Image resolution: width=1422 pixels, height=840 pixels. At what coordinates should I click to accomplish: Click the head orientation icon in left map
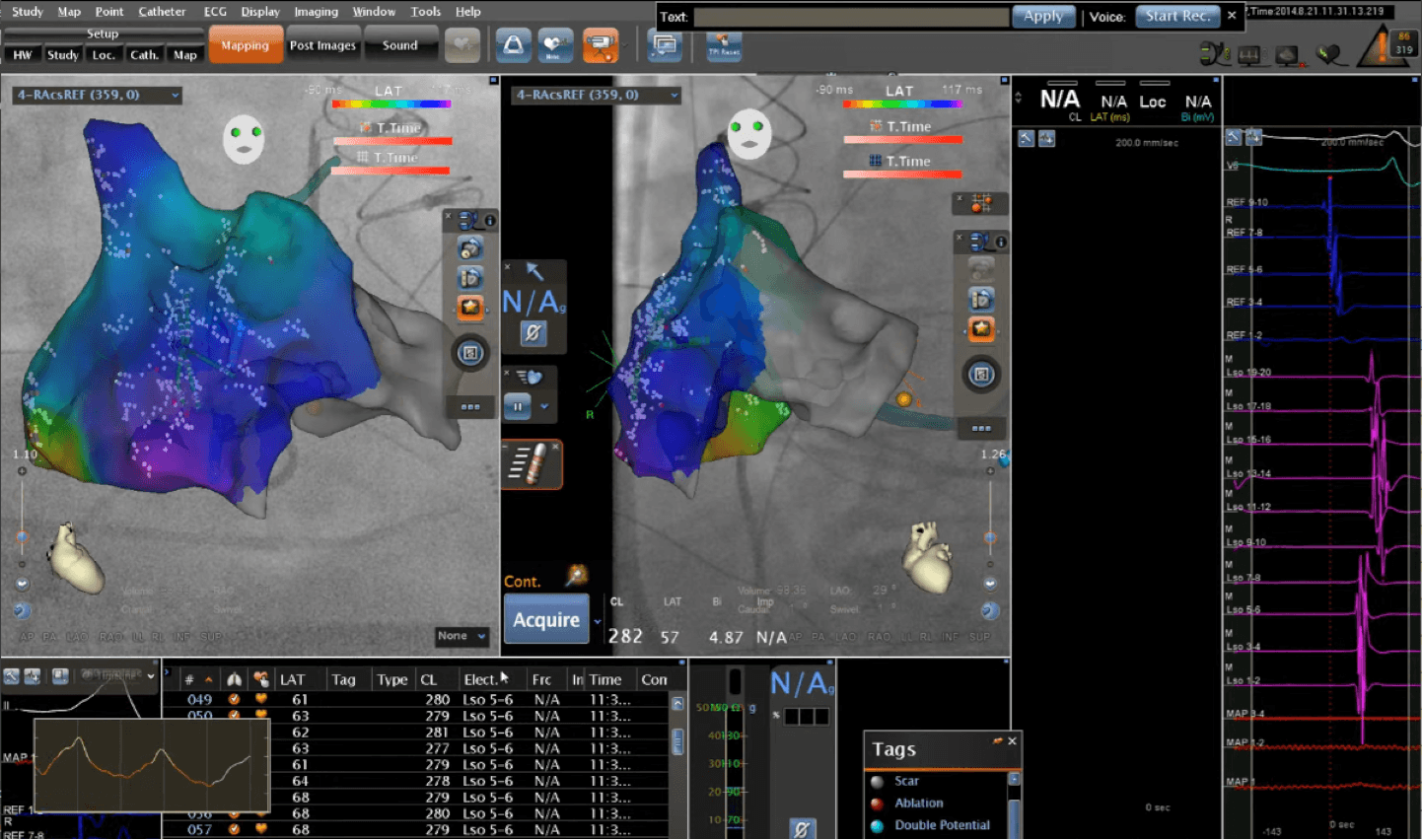244,139
